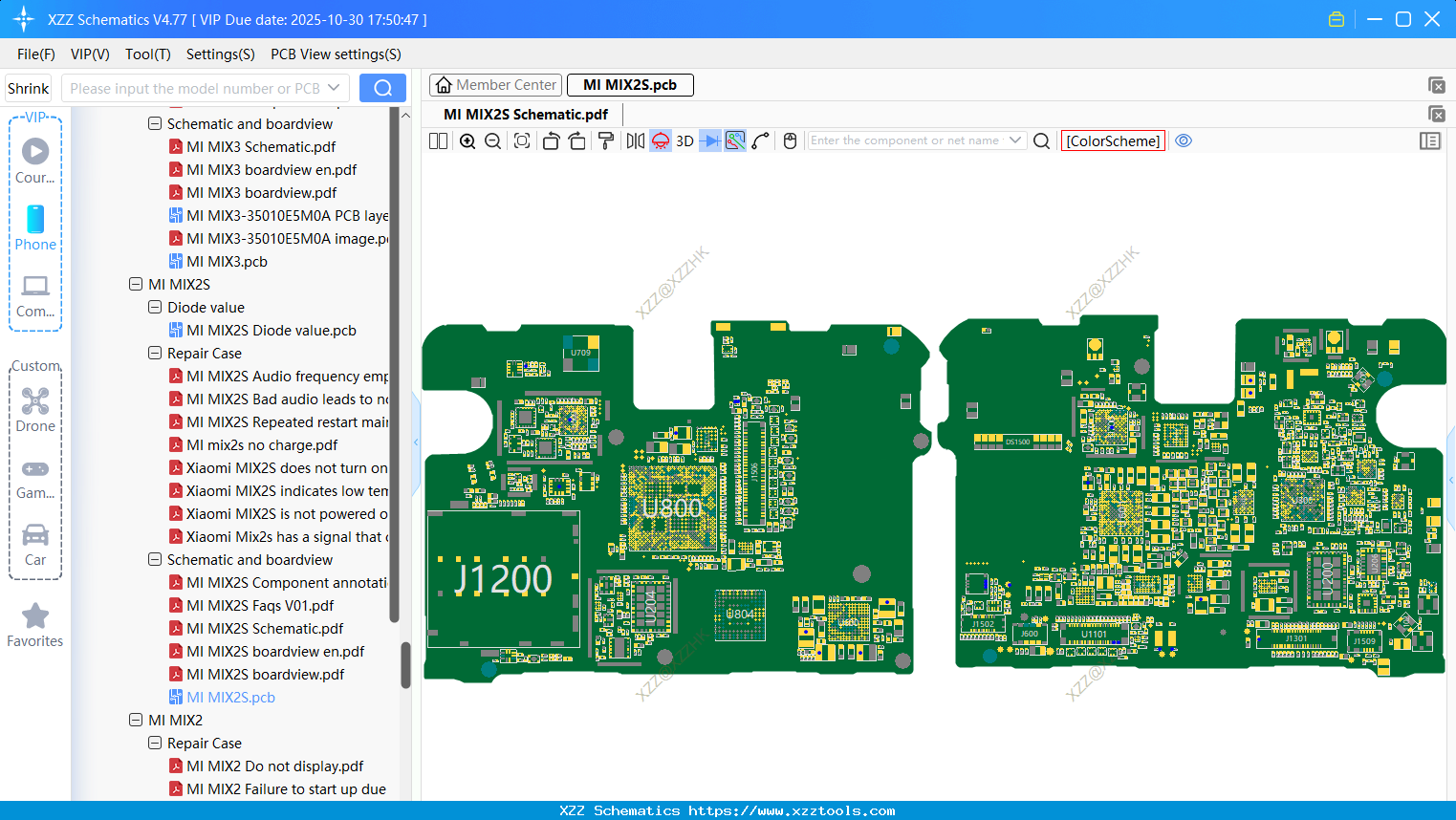
Task: Click the ColorScheme button
Action: pyautogui.click(x=1113, y=141)
